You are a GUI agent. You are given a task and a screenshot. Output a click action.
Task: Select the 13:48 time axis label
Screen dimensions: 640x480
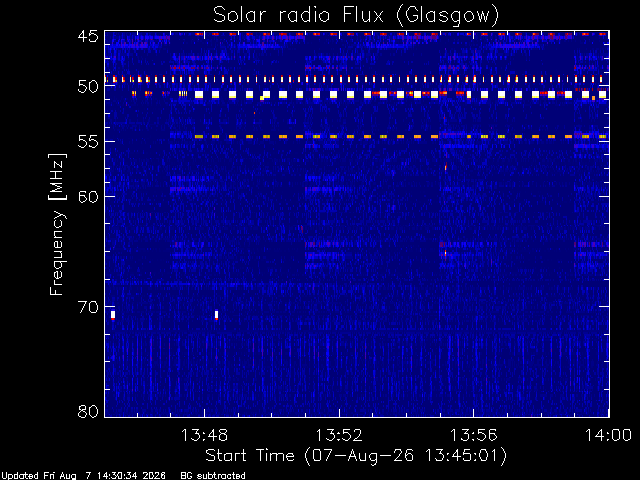[204, 436]
